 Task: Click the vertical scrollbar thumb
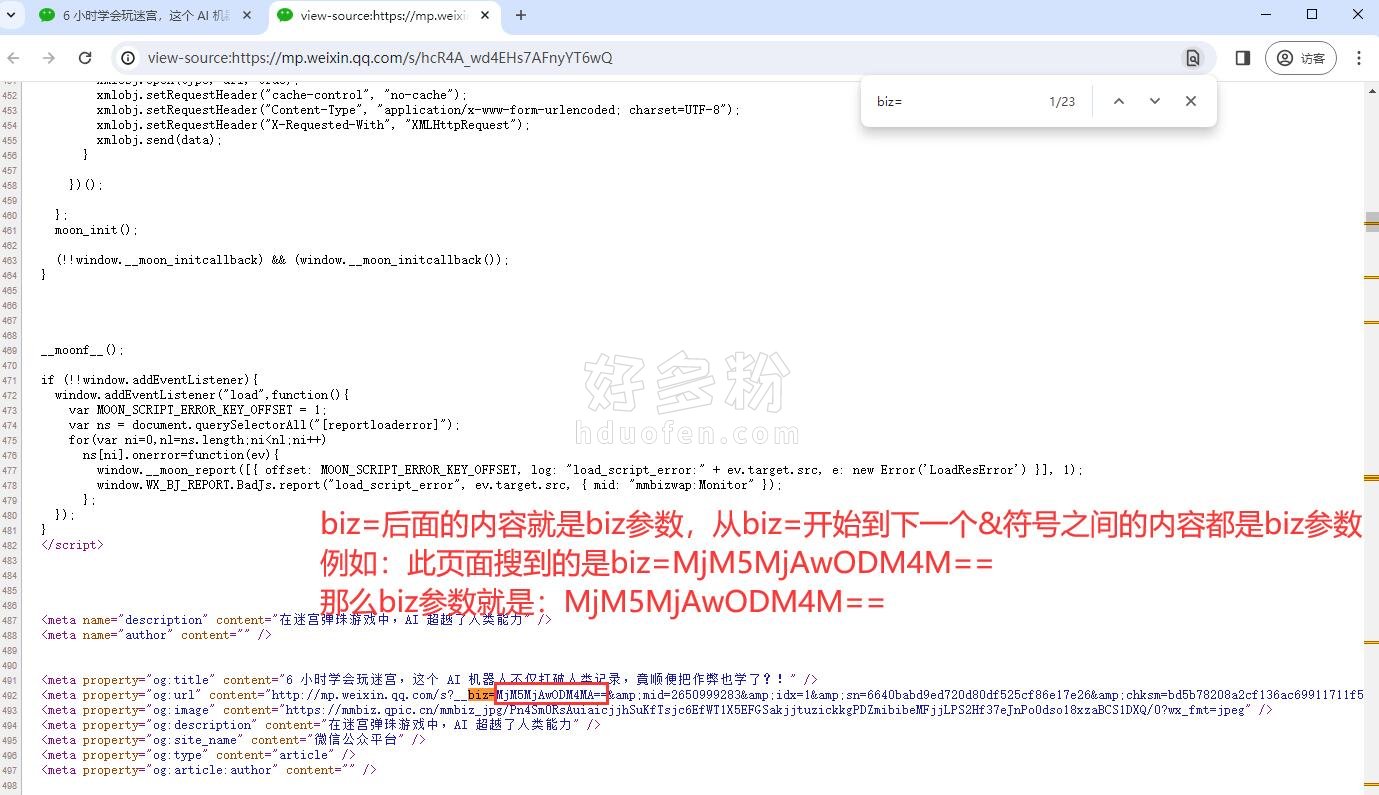1373,222
